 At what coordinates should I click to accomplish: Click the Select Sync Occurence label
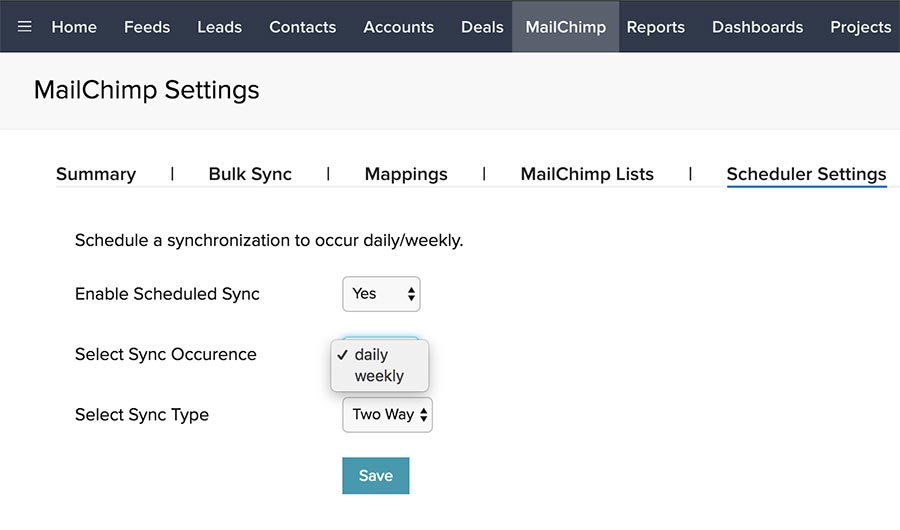click(165, 354)
